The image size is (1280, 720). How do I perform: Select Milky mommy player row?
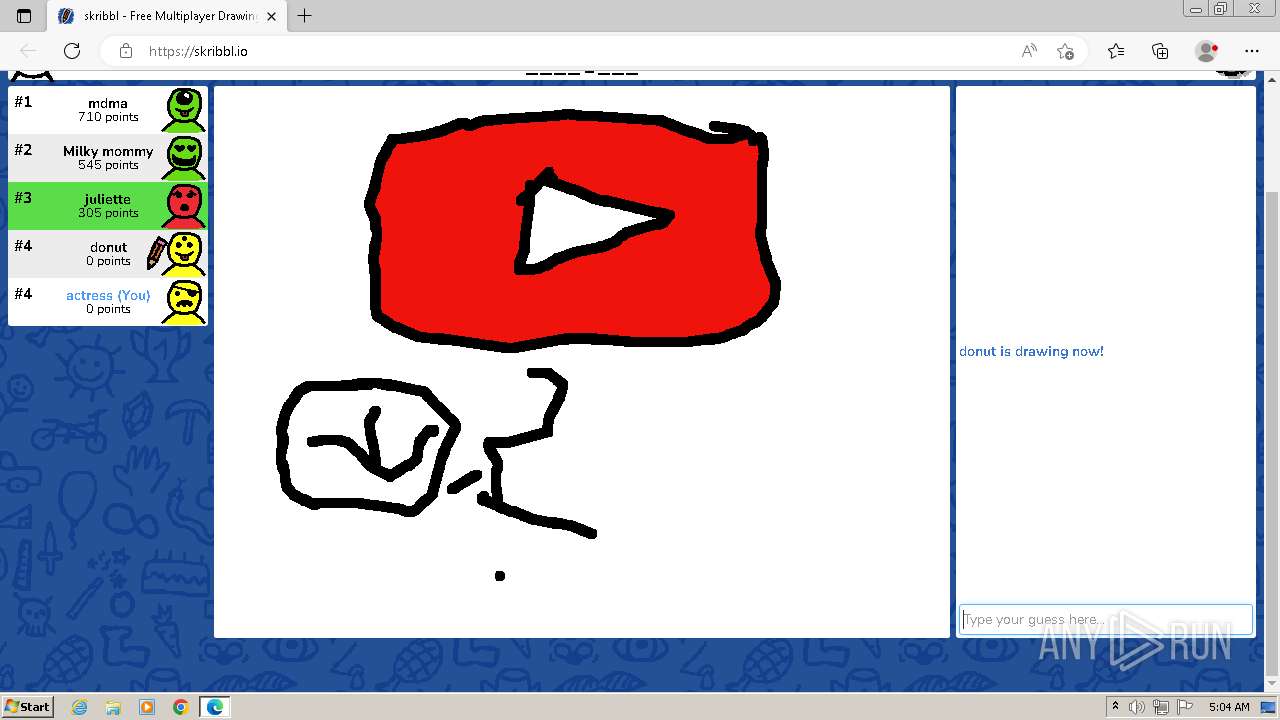pyautogui.click(x=108, y=158)
